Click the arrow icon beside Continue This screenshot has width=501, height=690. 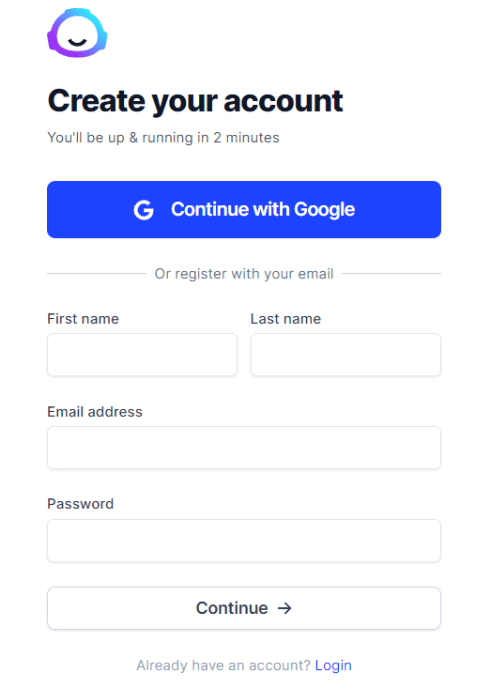285,608
